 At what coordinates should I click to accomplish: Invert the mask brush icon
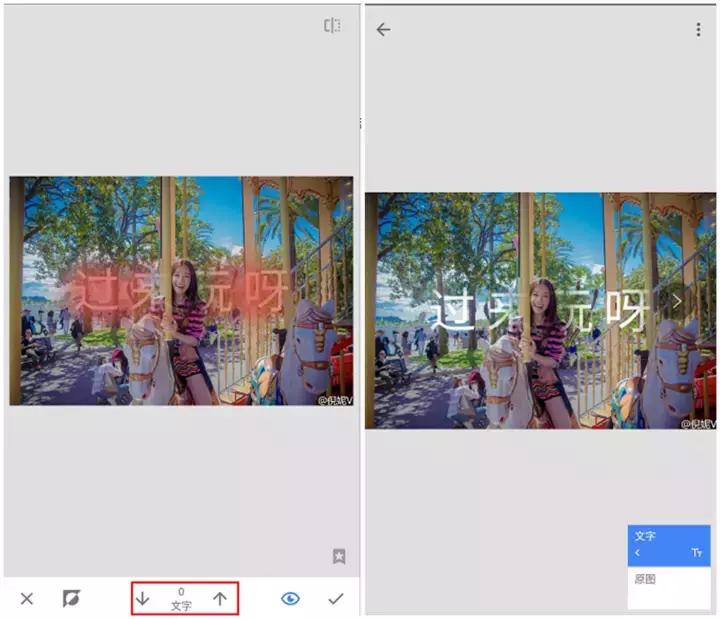point(71,598)
